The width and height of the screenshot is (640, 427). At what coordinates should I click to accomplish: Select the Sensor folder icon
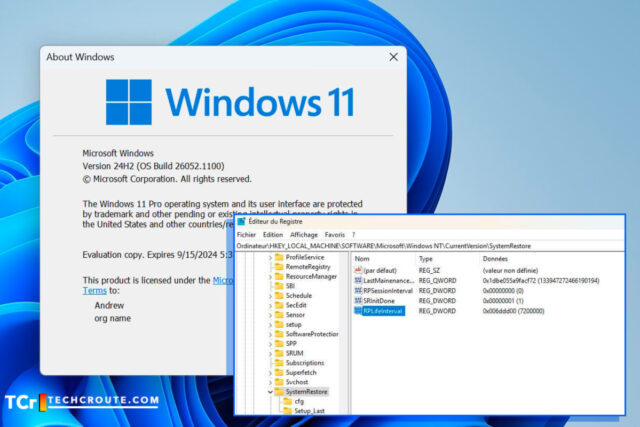(x=279, y=315)
